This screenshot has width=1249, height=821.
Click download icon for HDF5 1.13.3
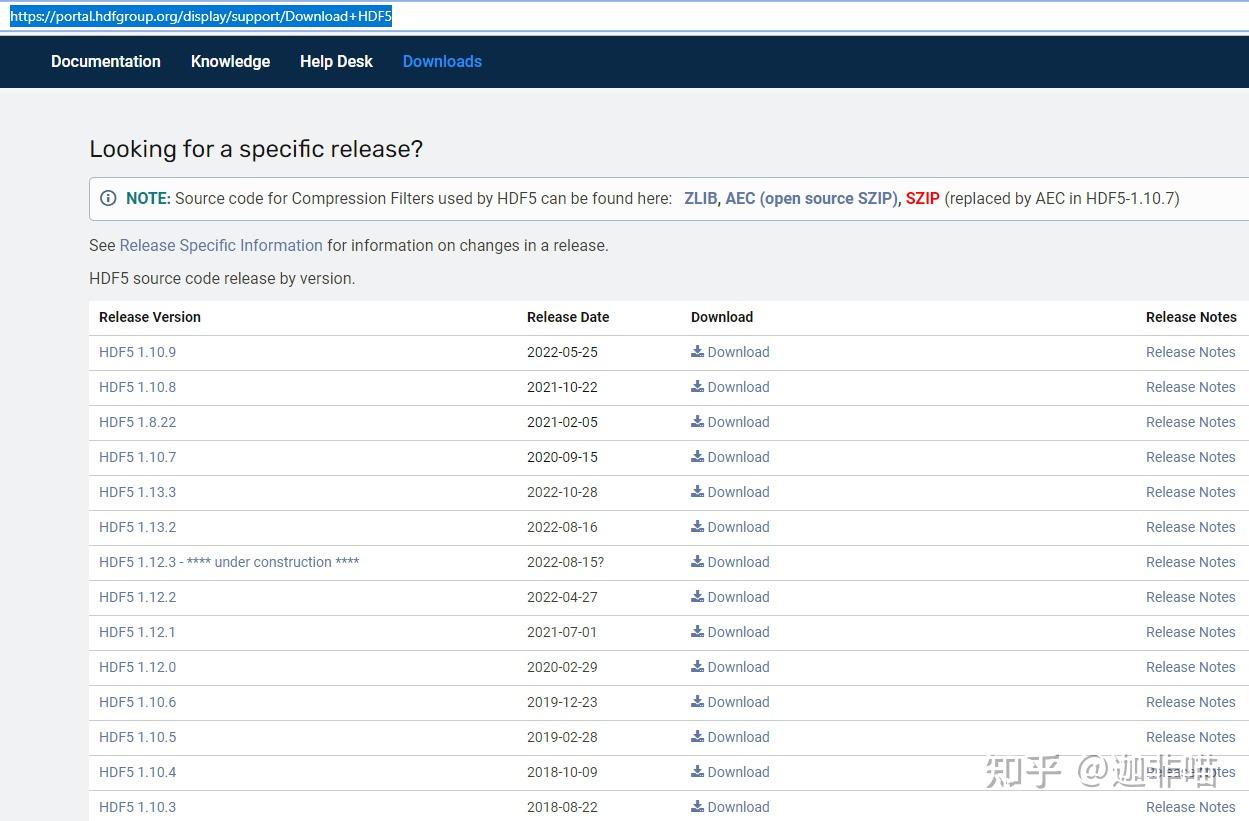tap(697, 492)
